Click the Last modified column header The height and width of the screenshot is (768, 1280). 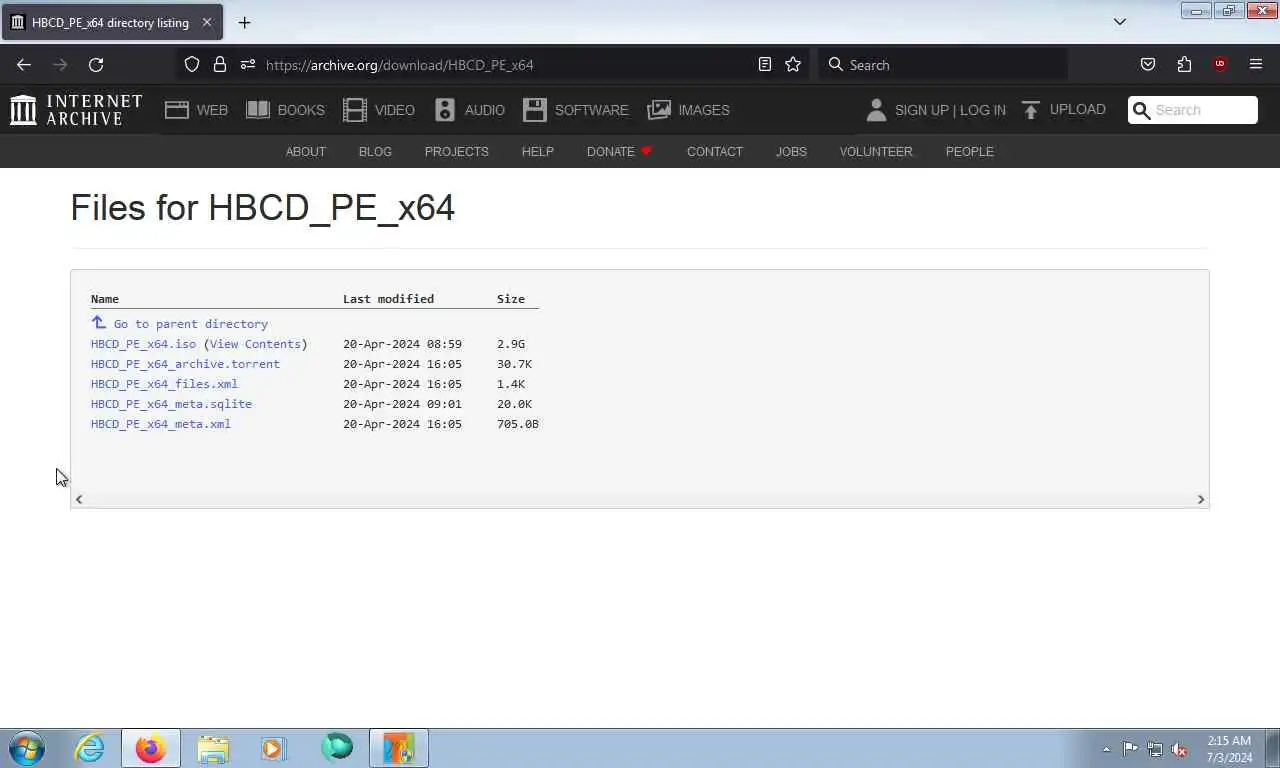click(x=388, y=299)
